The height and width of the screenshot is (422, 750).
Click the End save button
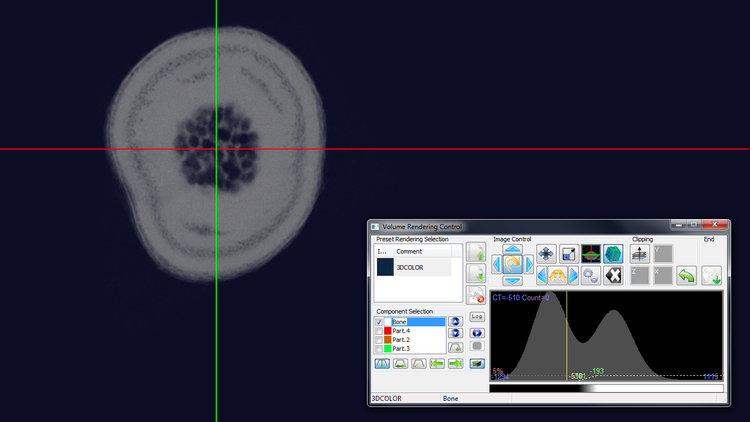(712, 276)
